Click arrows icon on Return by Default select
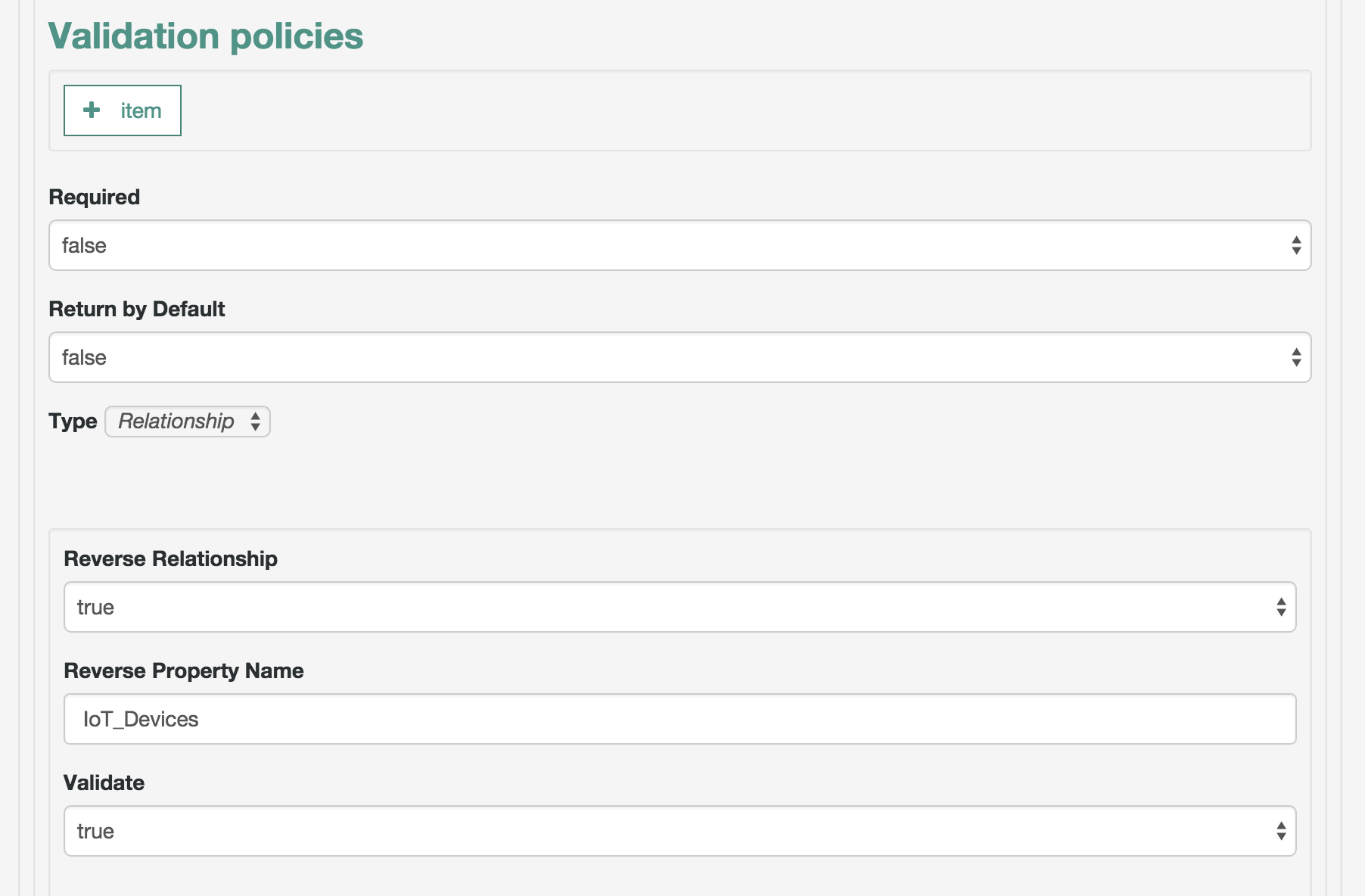Viewport: 1365px width, 896px height. (x=1296, y=357)
